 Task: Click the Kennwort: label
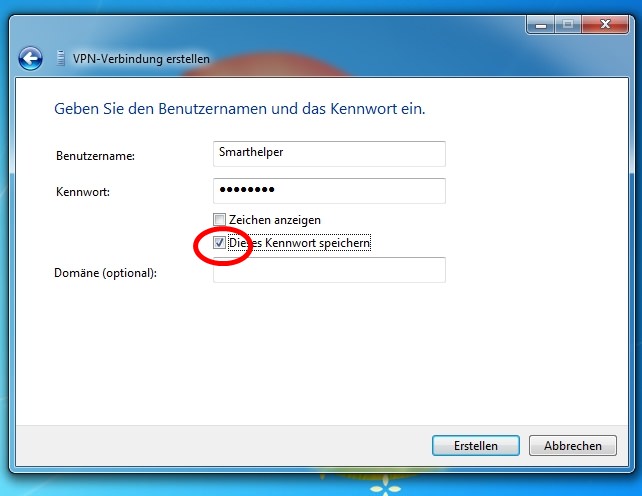coord(83,192)
